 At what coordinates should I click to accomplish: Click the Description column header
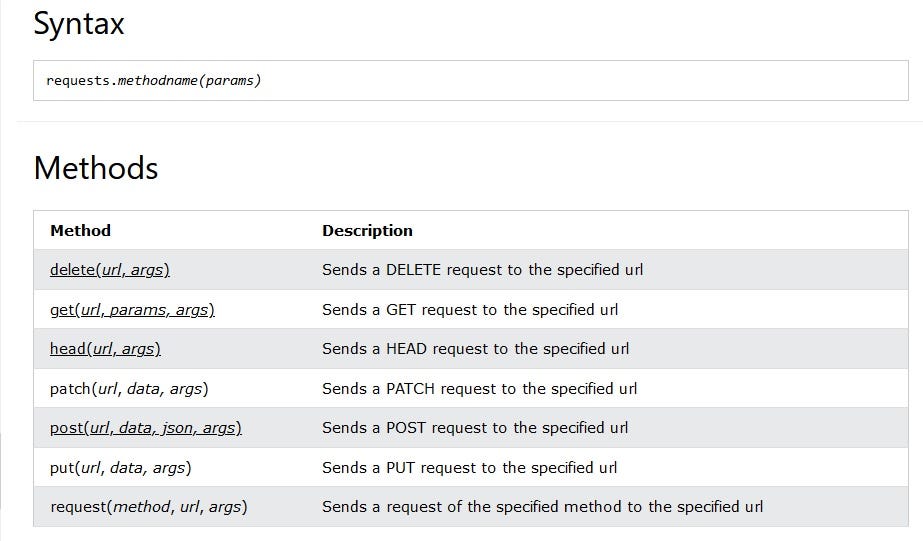(x=367, y=230)
